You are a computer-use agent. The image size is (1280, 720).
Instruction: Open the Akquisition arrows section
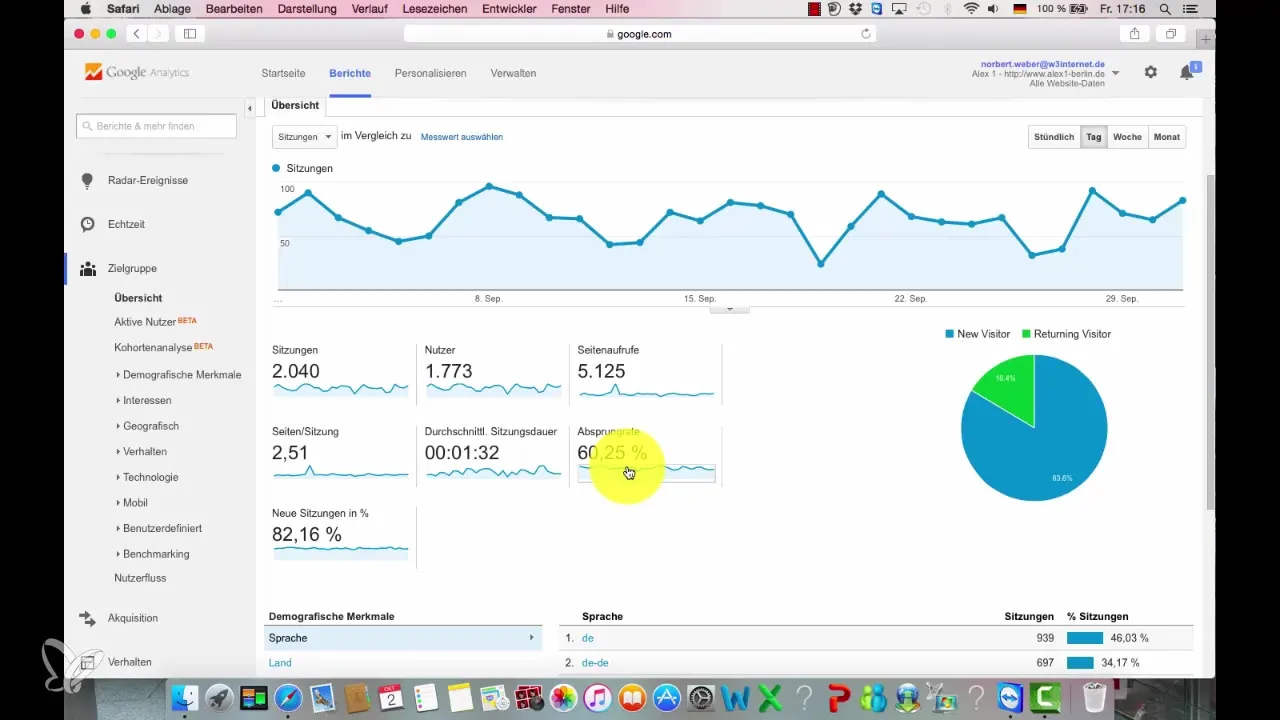coord(88,618)
